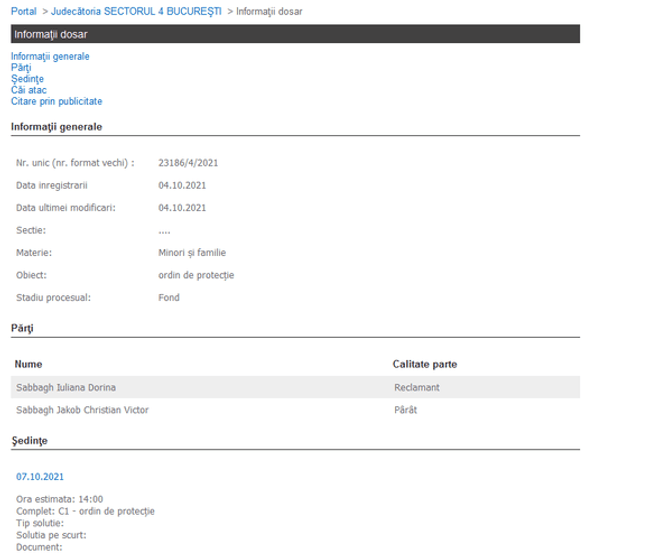Click the Data inregistrarii date value

click(x=182, y=185)
